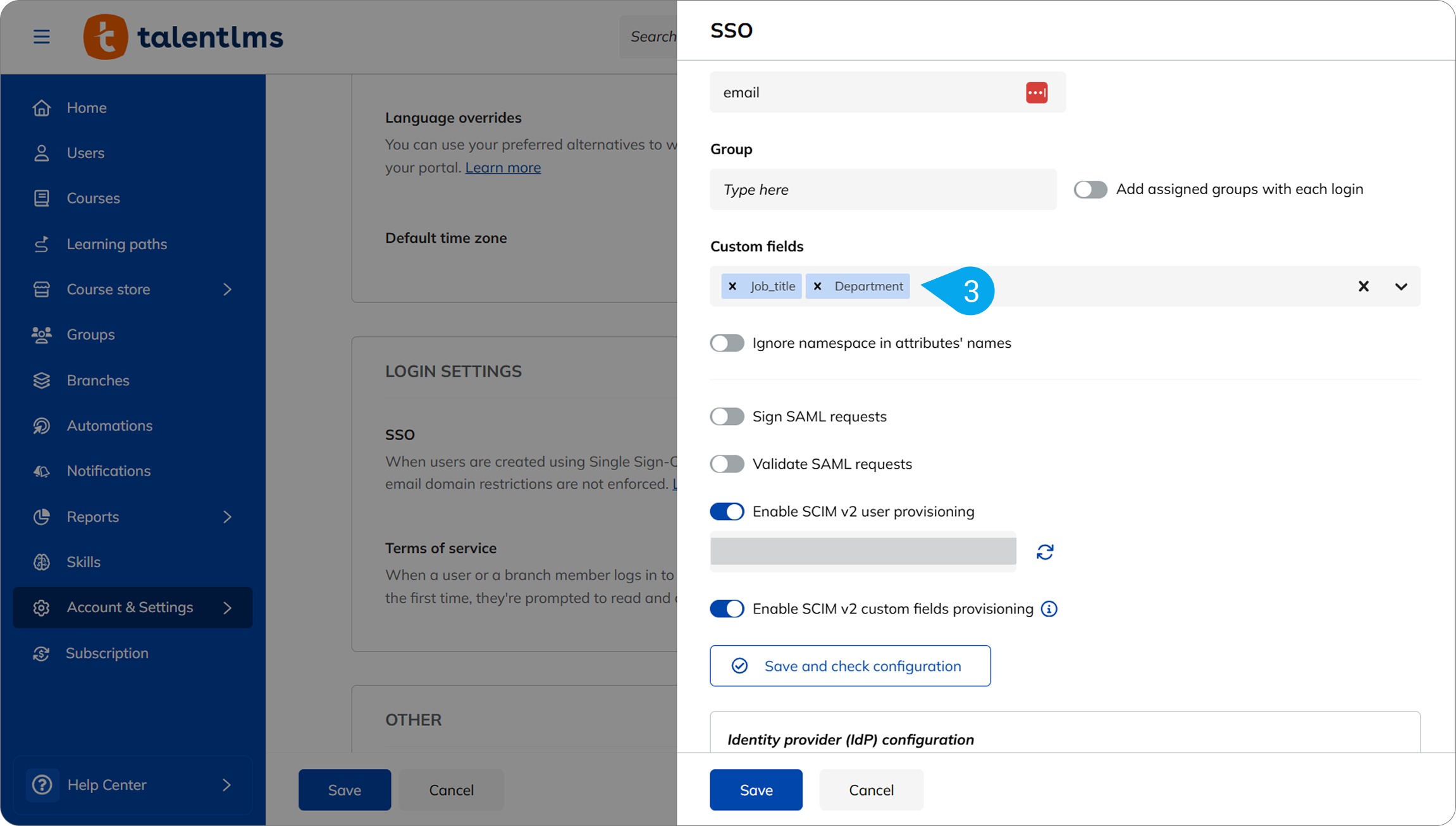The width and height of the screenshot is (1456, 826).
Task: Open Branches in the sidebar
Action: pyautogui.click(x=98, y=380)
